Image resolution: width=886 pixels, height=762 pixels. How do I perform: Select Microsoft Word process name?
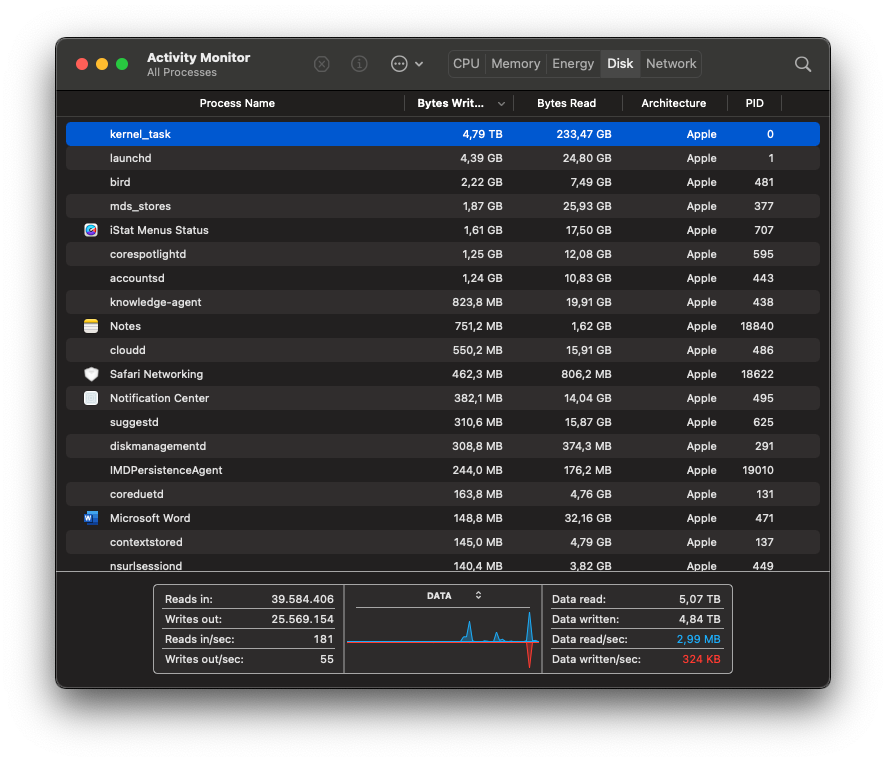point(150,518)
